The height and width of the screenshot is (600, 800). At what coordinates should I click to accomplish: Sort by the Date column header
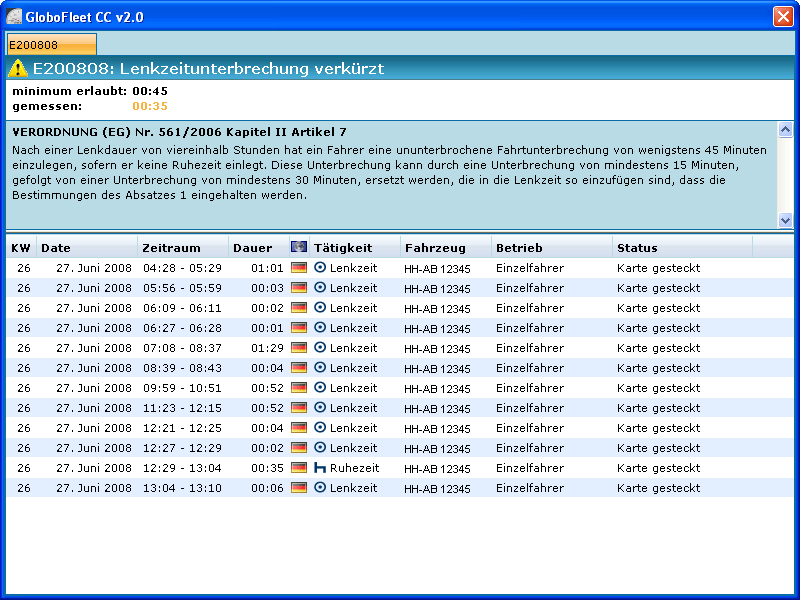coord(86,248)
